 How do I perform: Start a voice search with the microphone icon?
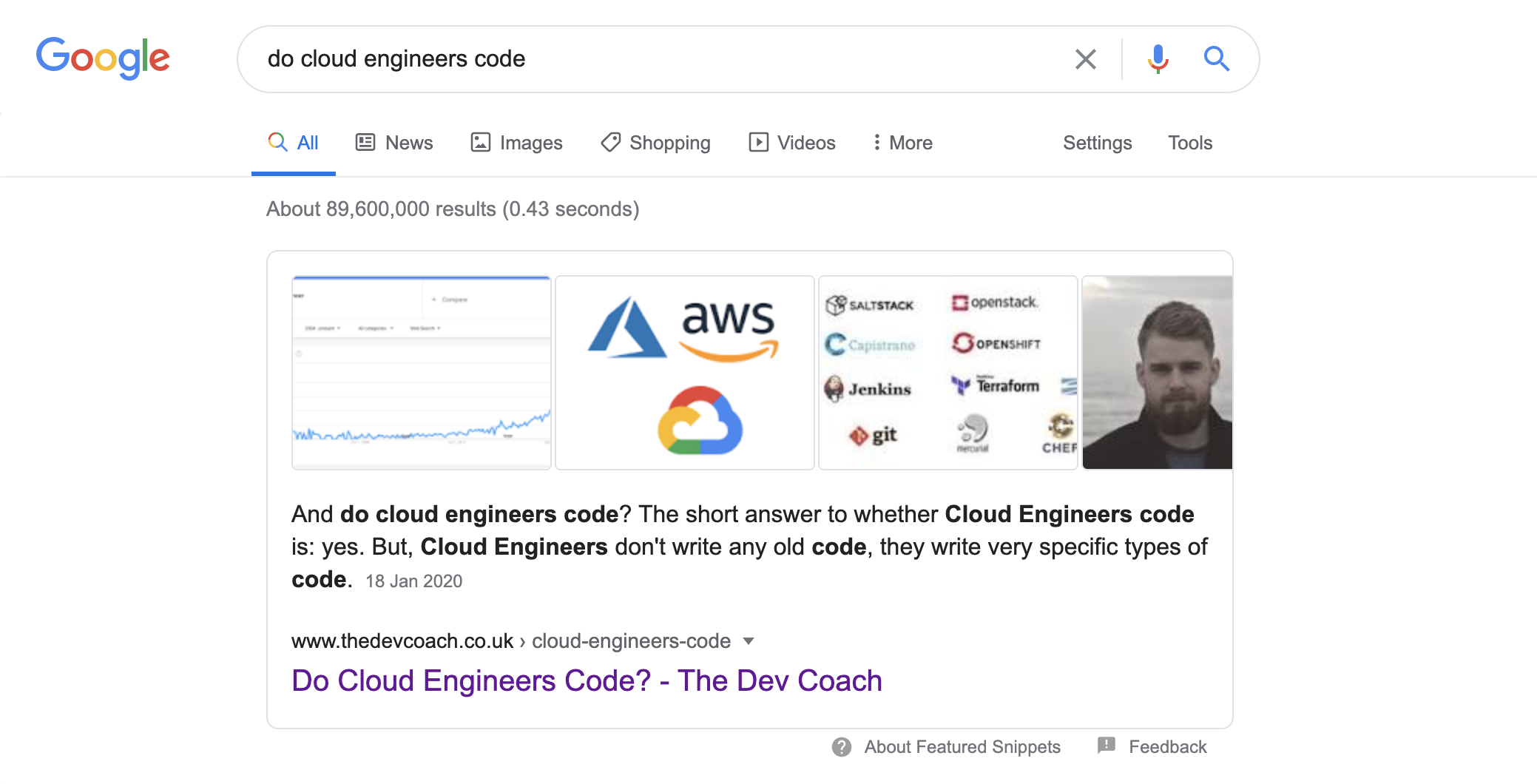tap(1157, 58)
